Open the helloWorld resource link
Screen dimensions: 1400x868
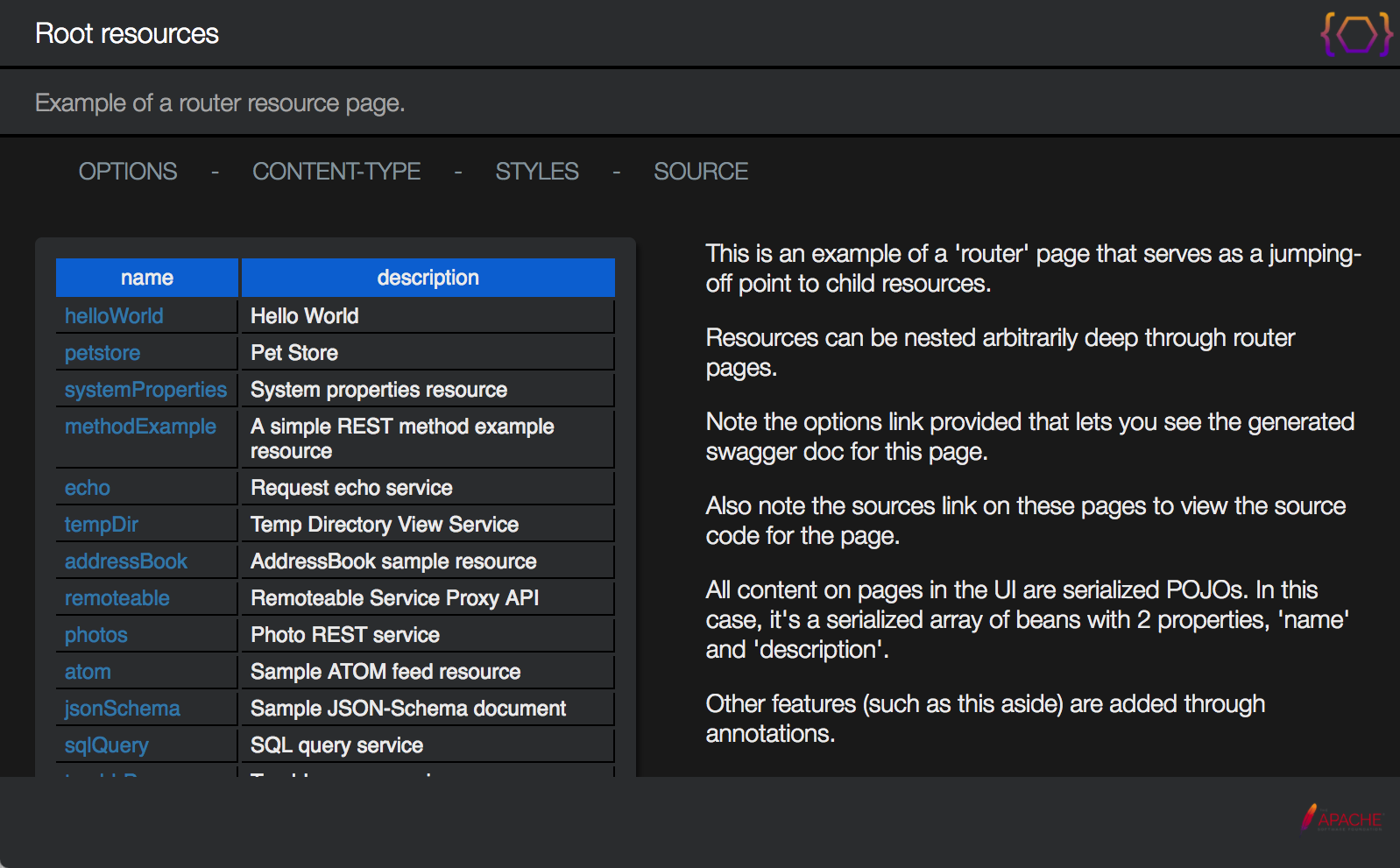[114, 316]
